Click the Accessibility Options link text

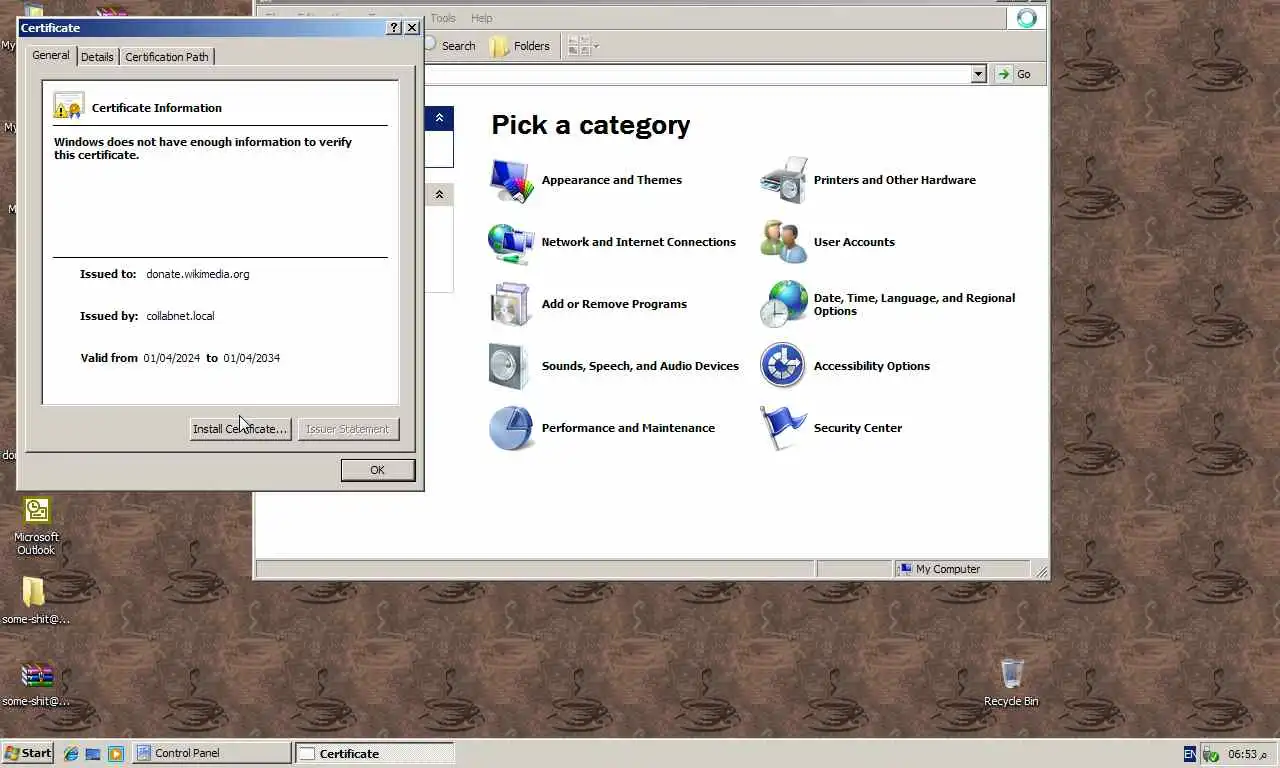tap(872, 366)
